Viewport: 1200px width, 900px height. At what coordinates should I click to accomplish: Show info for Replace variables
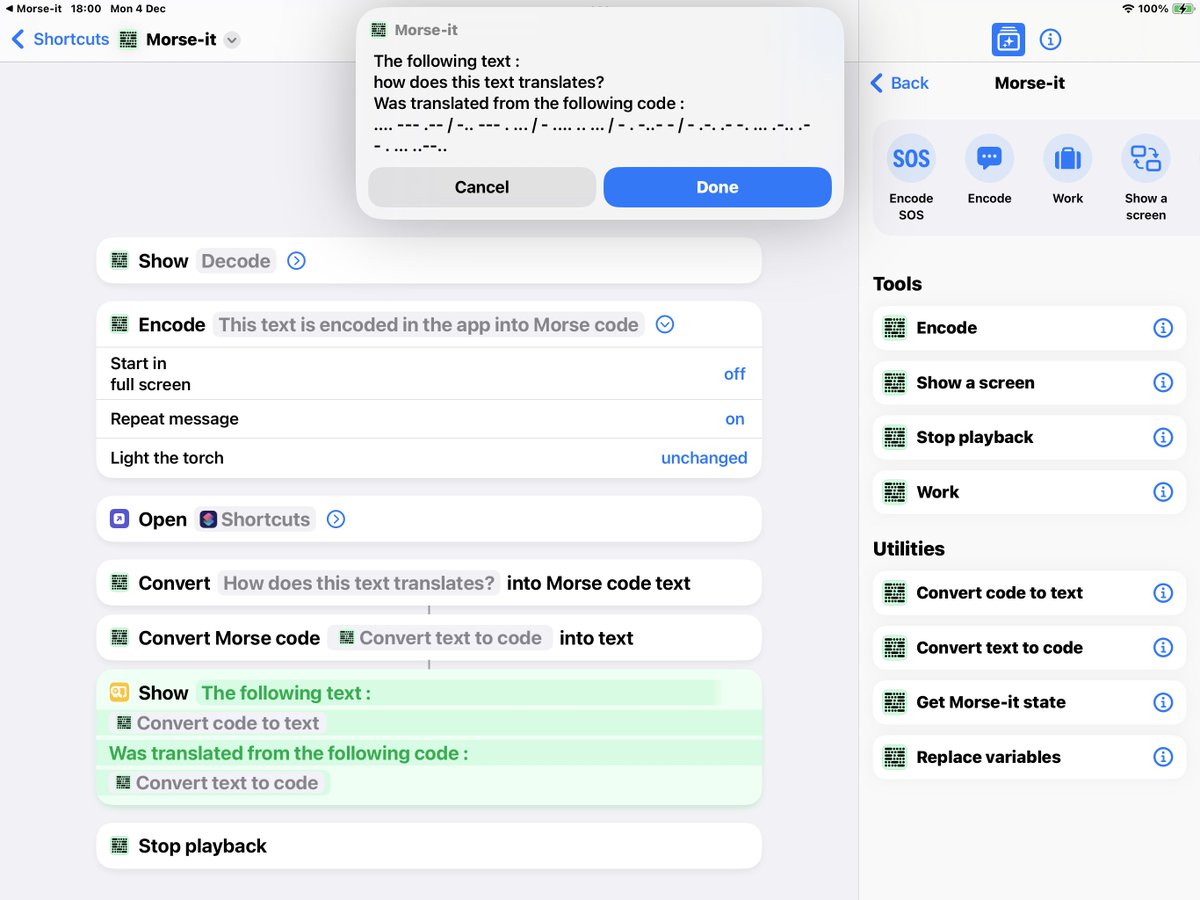[x=1162, y=757]
